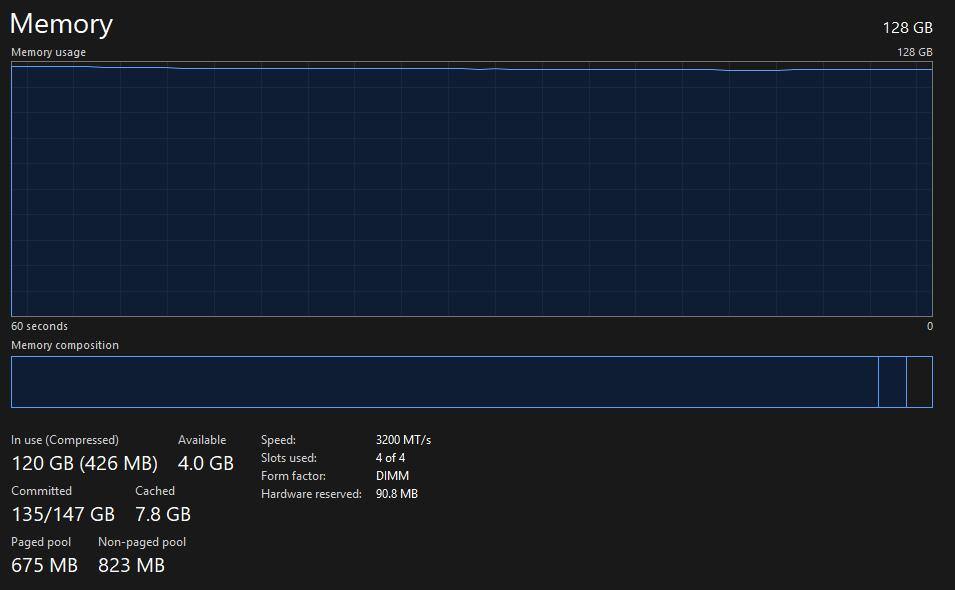Click the Hardware reserved label
The height and width of the screenshot is (590, 955).
[x=311, y=494]
